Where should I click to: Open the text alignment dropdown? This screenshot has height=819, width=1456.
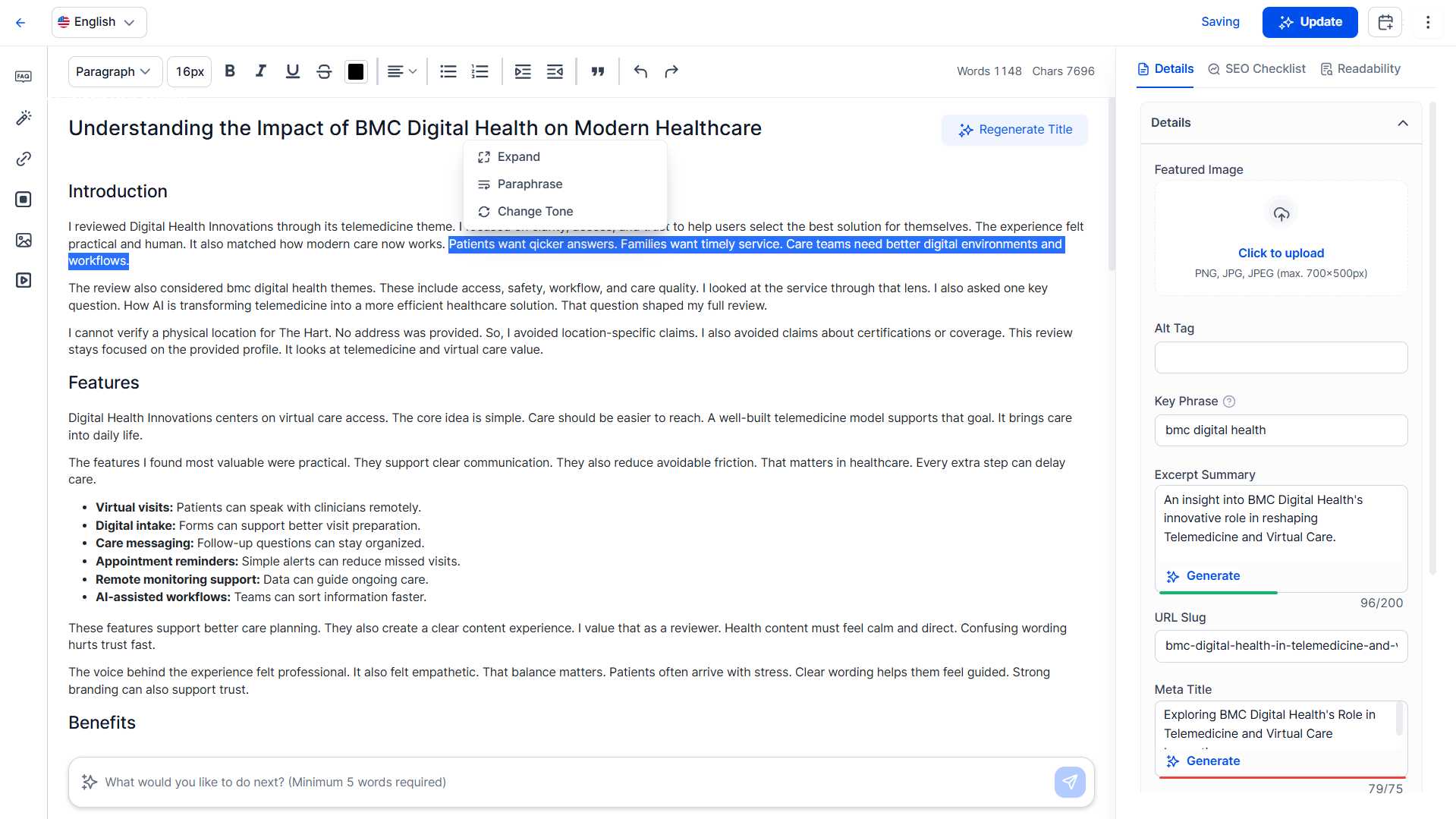pos(402,71)
